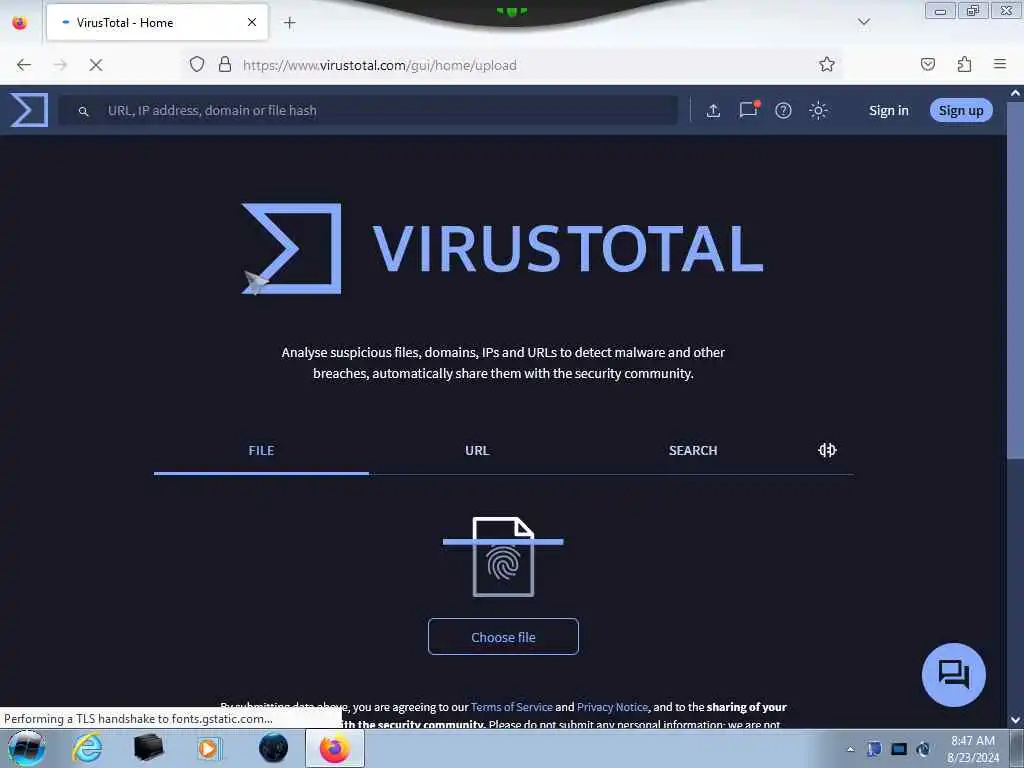Click the magnifier search icon in header
The image size is (1024, 768).
[84, 112]
